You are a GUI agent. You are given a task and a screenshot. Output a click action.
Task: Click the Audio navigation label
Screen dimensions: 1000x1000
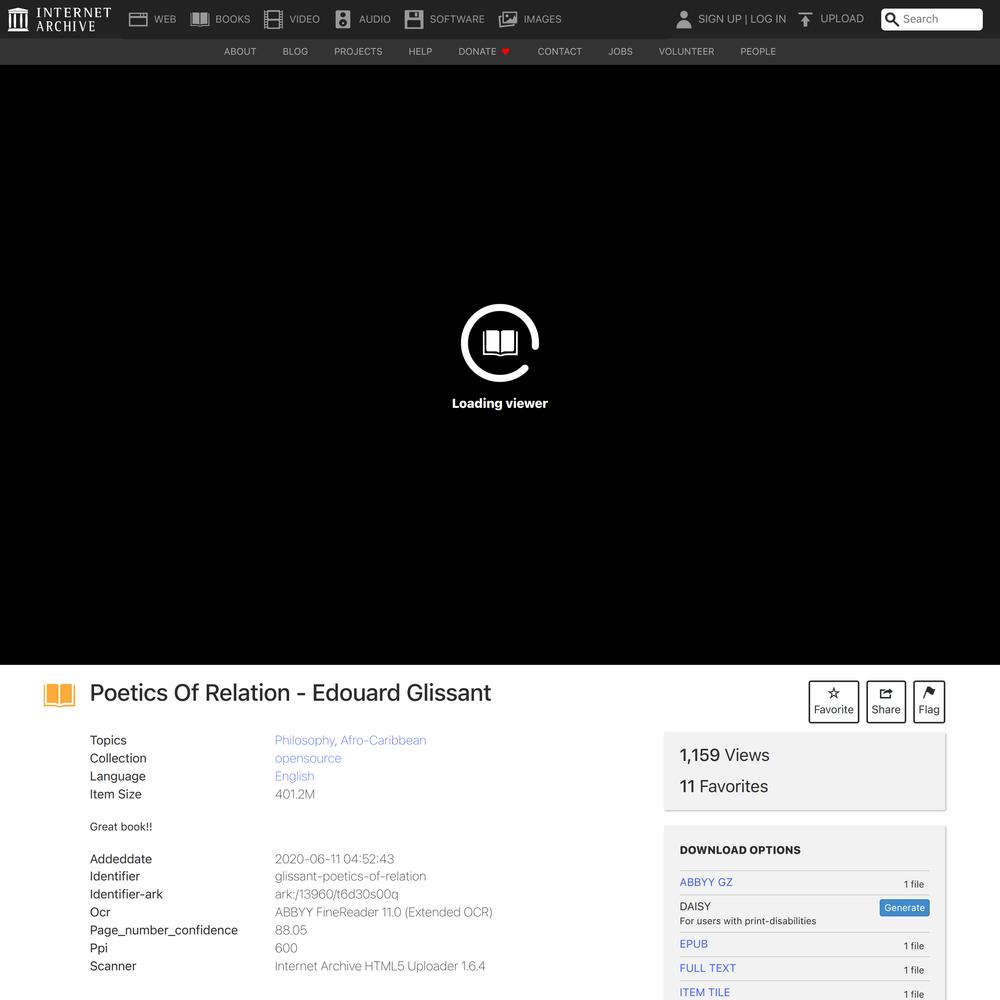pos(375,19)
